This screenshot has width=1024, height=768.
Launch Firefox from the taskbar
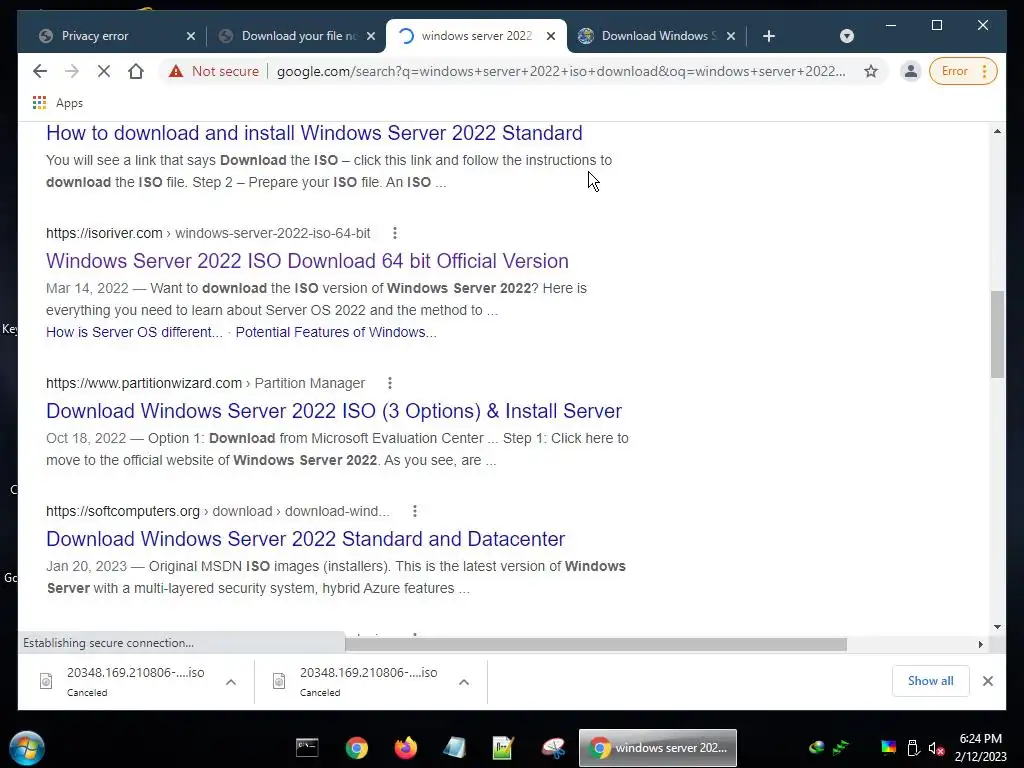coord(406,748)
